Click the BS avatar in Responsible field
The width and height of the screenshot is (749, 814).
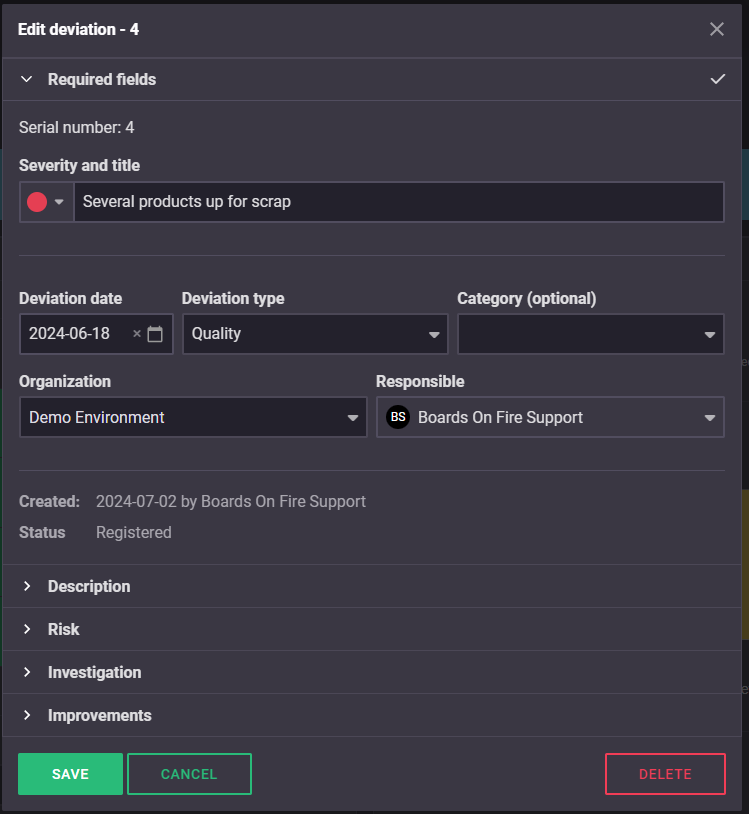[398, 417]
